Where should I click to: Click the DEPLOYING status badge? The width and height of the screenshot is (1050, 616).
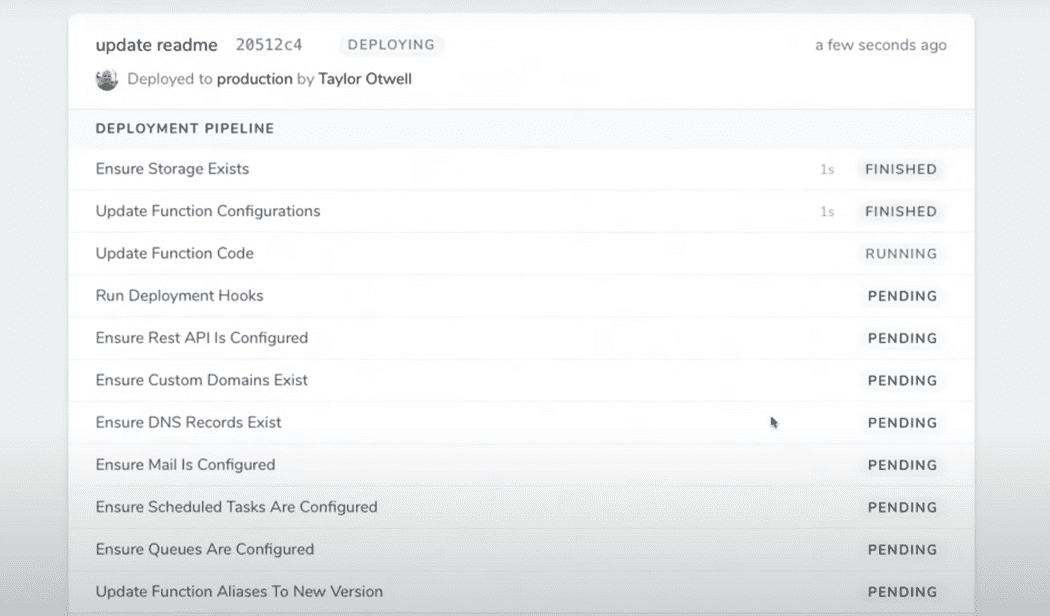(x=390, y=45)
